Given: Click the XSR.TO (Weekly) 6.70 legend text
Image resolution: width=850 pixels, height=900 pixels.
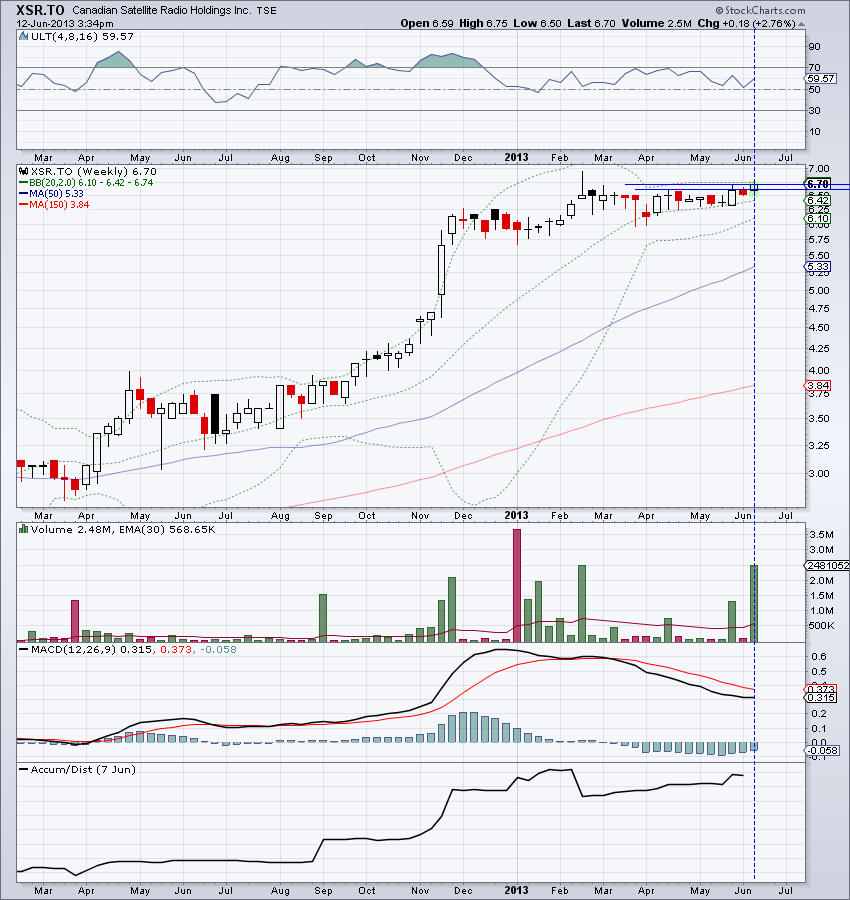Looking at the screenshot, I should click(x=94, y=171).
